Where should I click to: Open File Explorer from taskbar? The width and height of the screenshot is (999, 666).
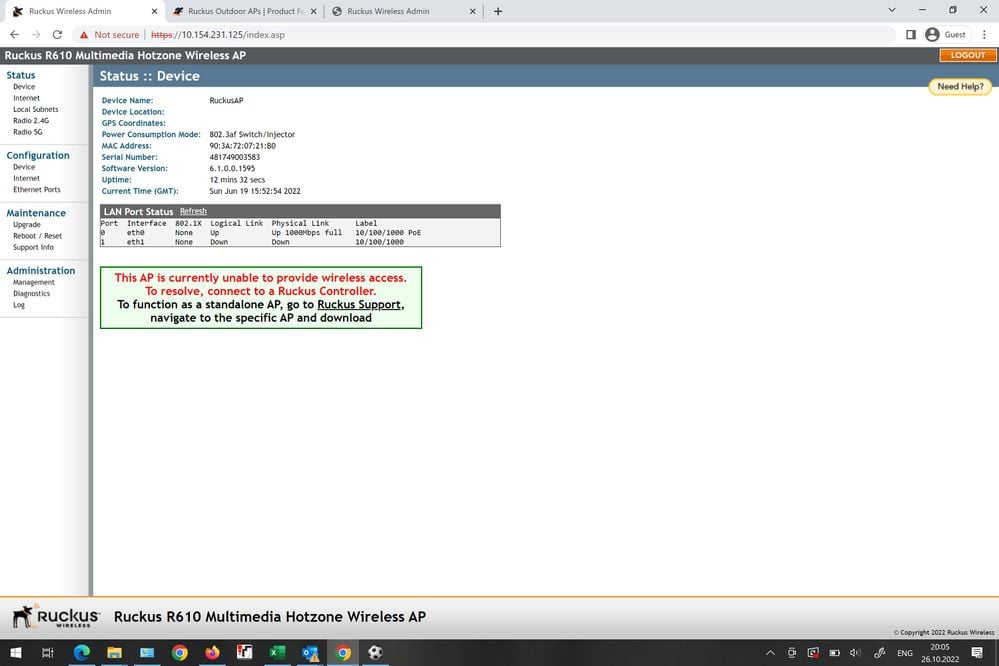114,653
